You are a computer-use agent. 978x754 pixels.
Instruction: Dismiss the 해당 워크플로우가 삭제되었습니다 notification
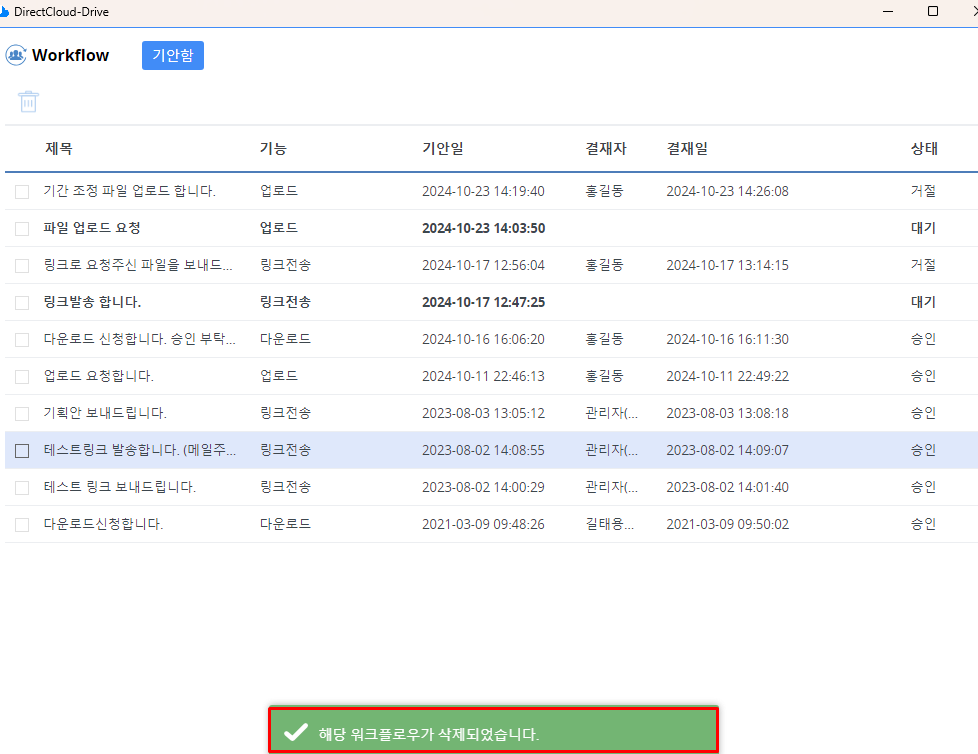coord(493,733)
